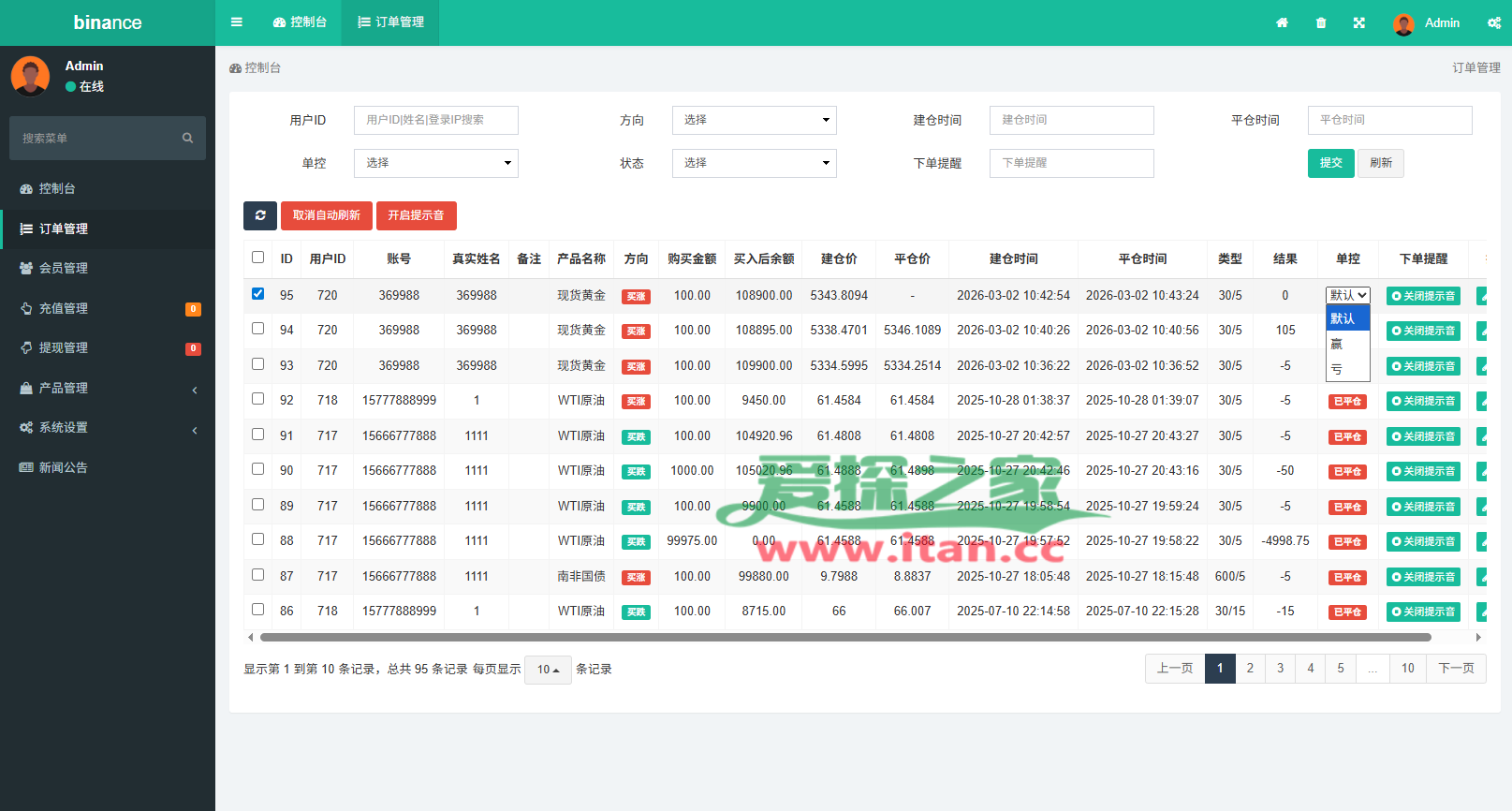
Task: Open the 状态 dropdown filter
Action: [x=754, y=163]
